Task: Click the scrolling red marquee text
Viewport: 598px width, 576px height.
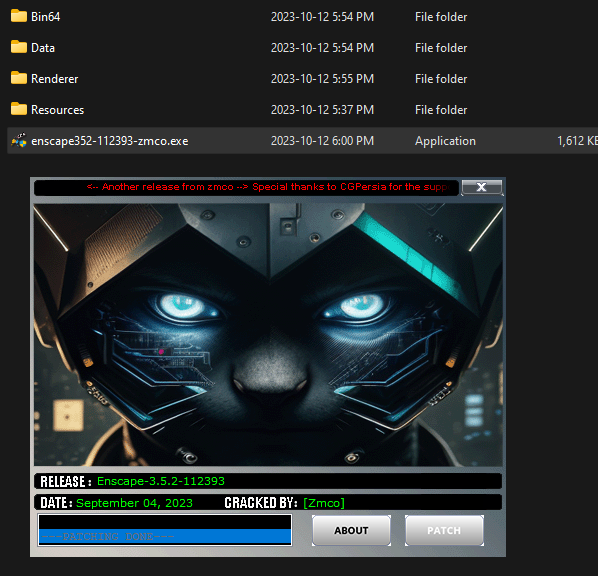Action: 268,187
